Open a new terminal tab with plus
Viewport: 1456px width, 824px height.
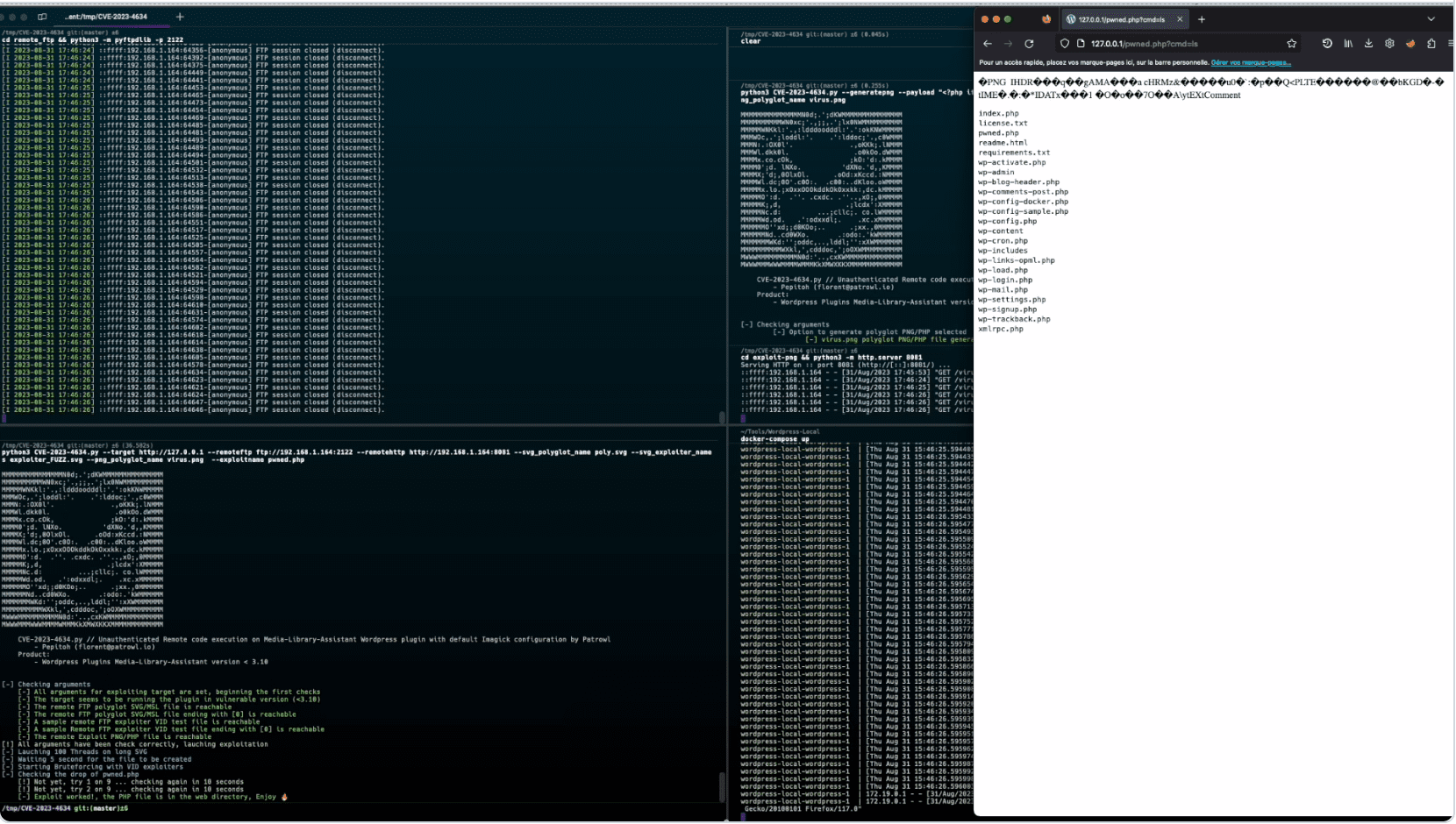pos(180,17)
